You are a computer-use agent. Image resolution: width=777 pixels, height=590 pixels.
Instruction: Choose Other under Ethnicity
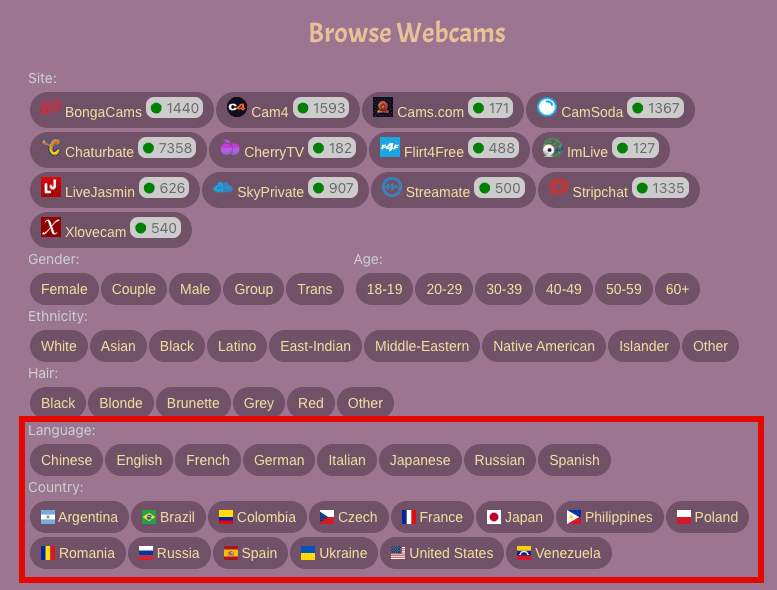pos(710,346)
